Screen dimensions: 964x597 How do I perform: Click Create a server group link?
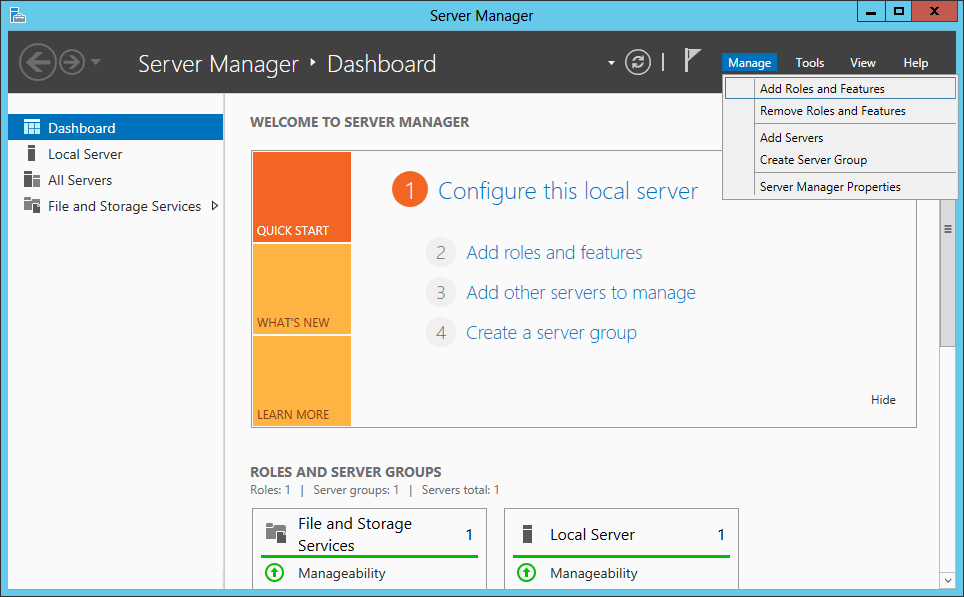point(551,333)
